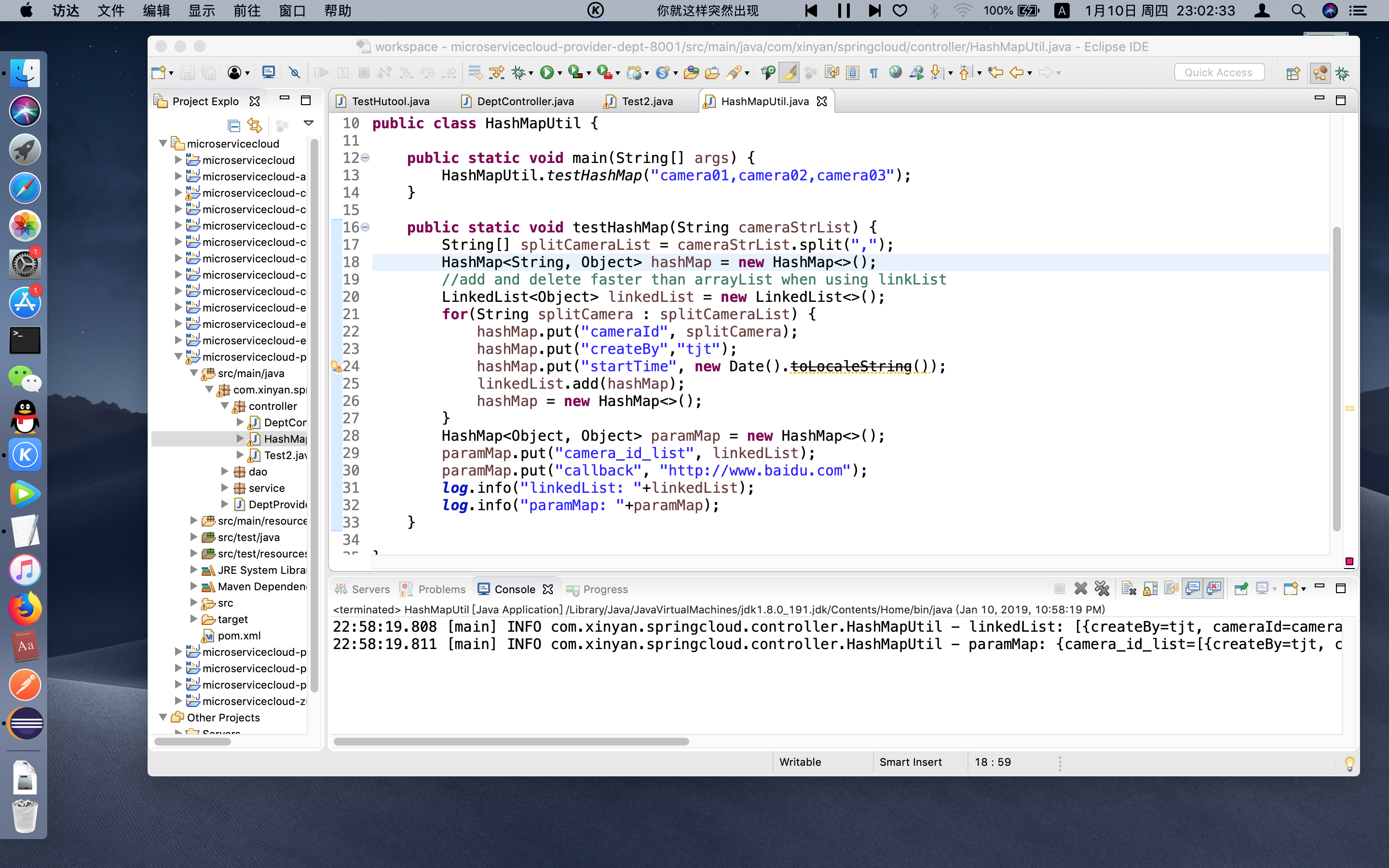The width and height of the screenshot is (1389, 868).
Task: Open the Run button dropdown arrow
Action: click(x=559, y=73)
